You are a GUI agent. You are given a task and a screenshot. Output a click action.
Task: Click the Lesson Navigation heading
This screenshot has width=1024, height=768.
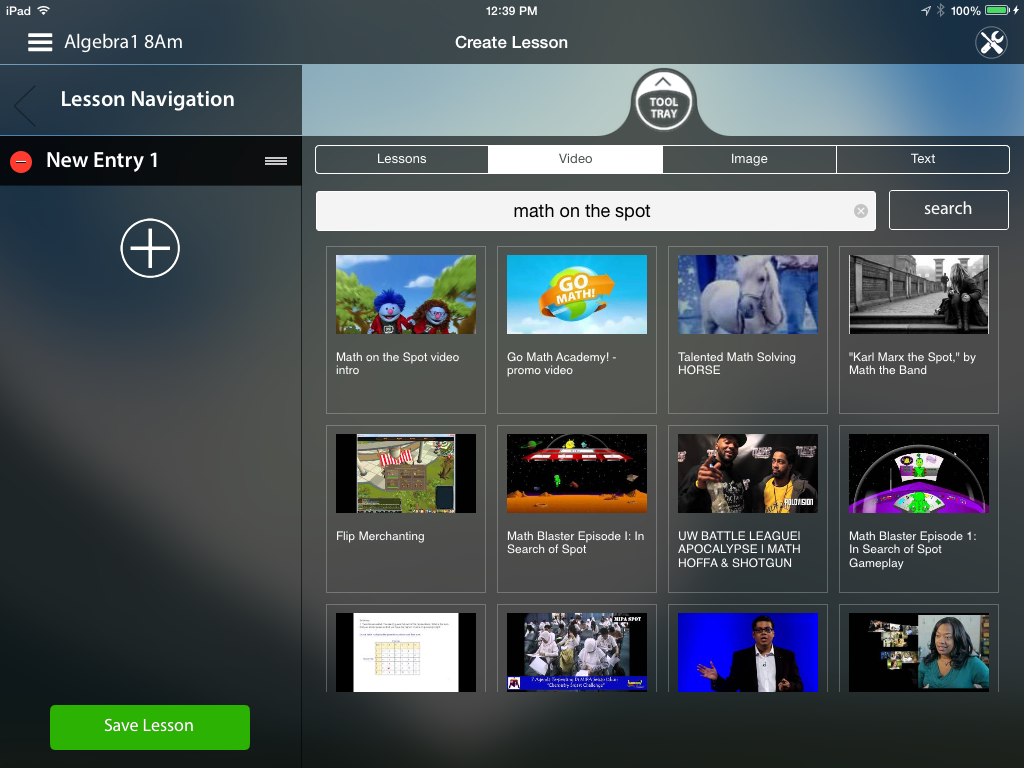tap(148, 99)
